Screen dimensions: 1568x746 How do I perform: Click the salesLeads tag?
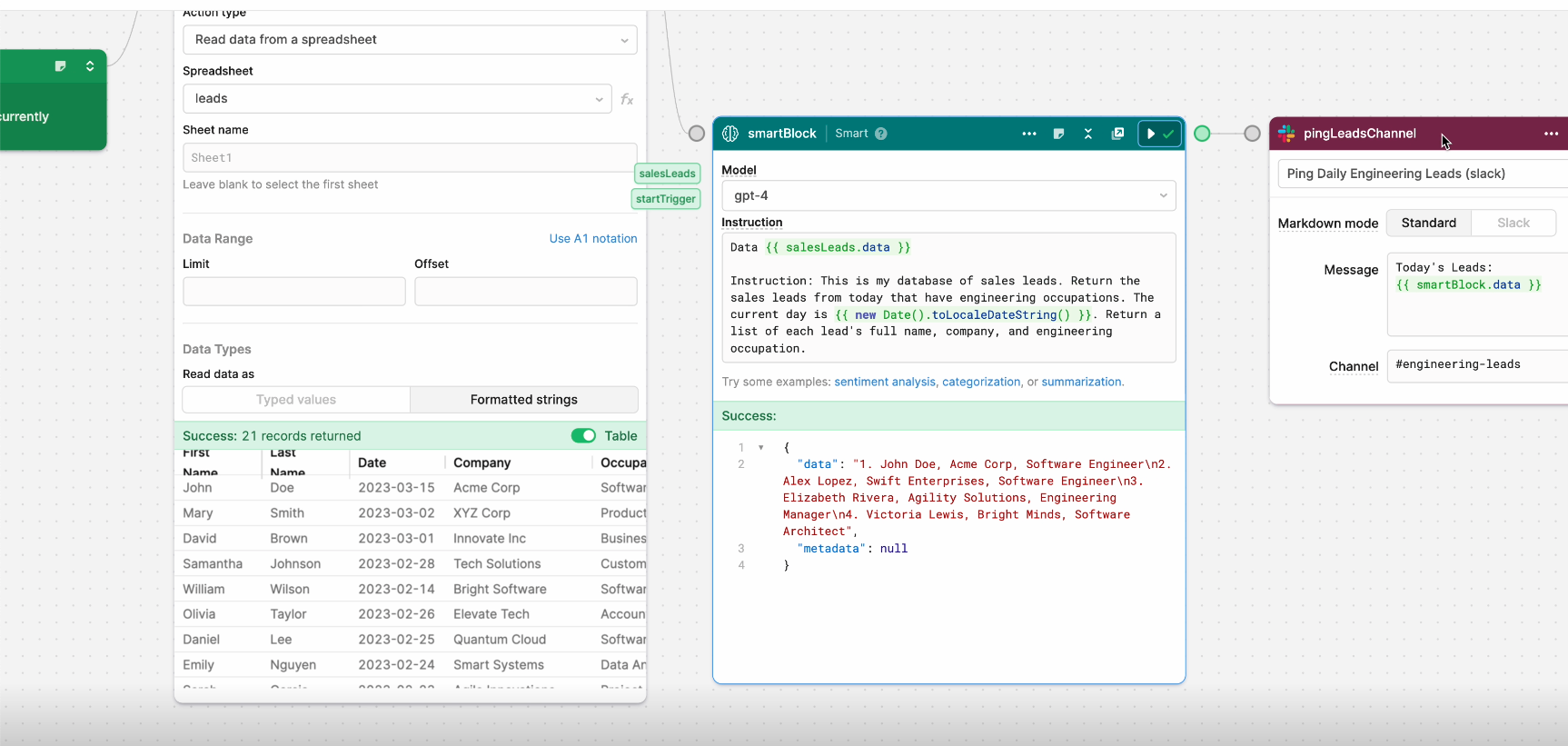click(667, 174)
